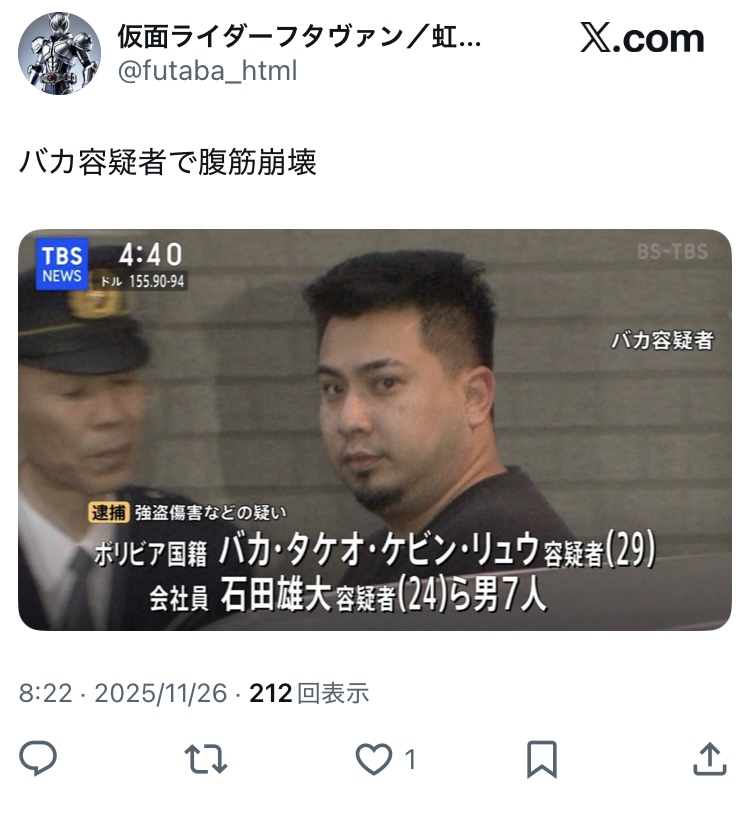
Task: Open the reply speech bubble icon
Action: pos(38,758)
